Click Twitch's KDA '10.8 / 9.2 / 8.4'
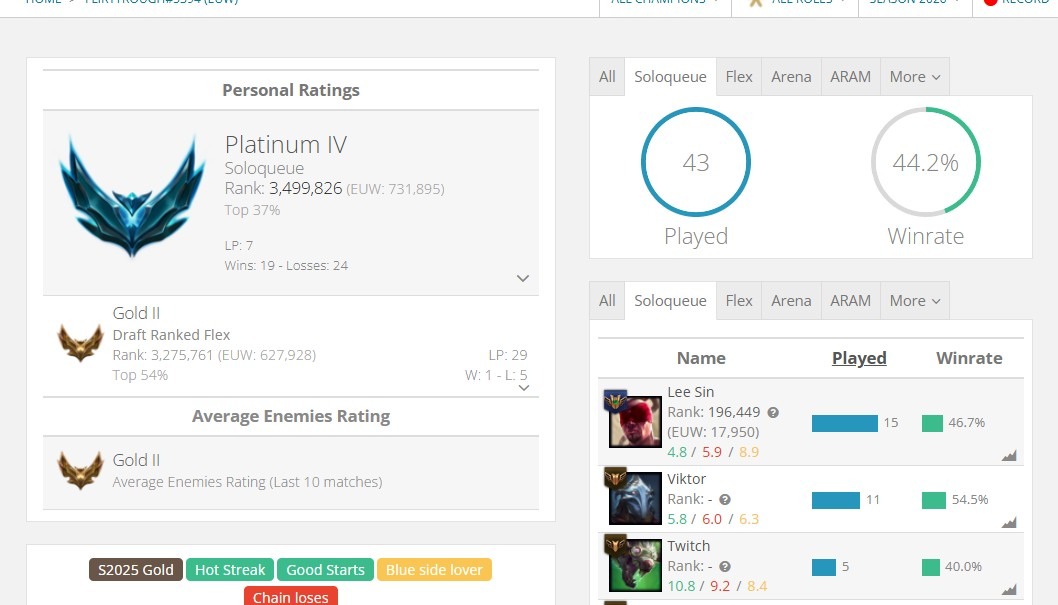The height and width of the screenshot is (605, 1058). pos(717,586)
